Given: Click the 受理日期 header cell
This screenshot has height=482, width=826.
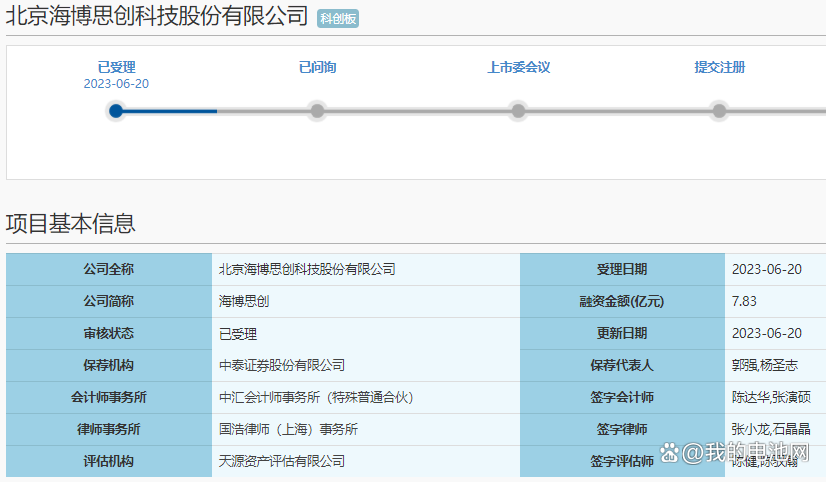Looking at the screenshot, I should (x=622, y=269).
